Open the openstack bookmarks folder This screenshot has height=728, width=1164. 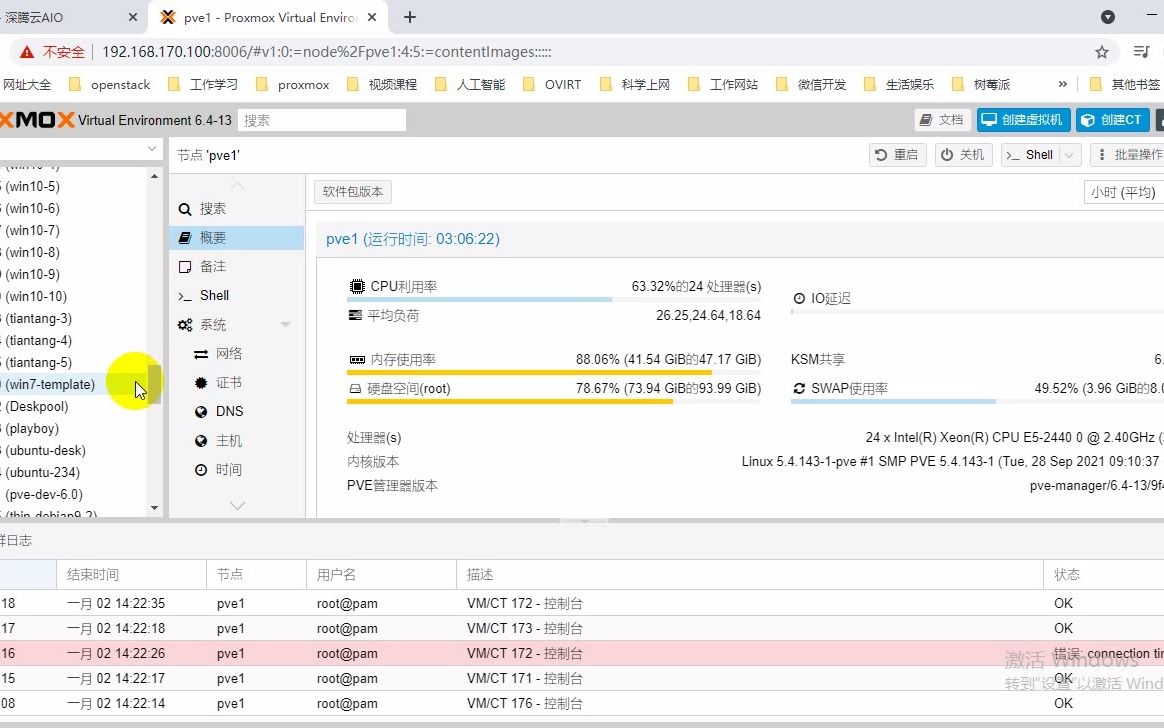pyautogui.click(x=110, y=85)
